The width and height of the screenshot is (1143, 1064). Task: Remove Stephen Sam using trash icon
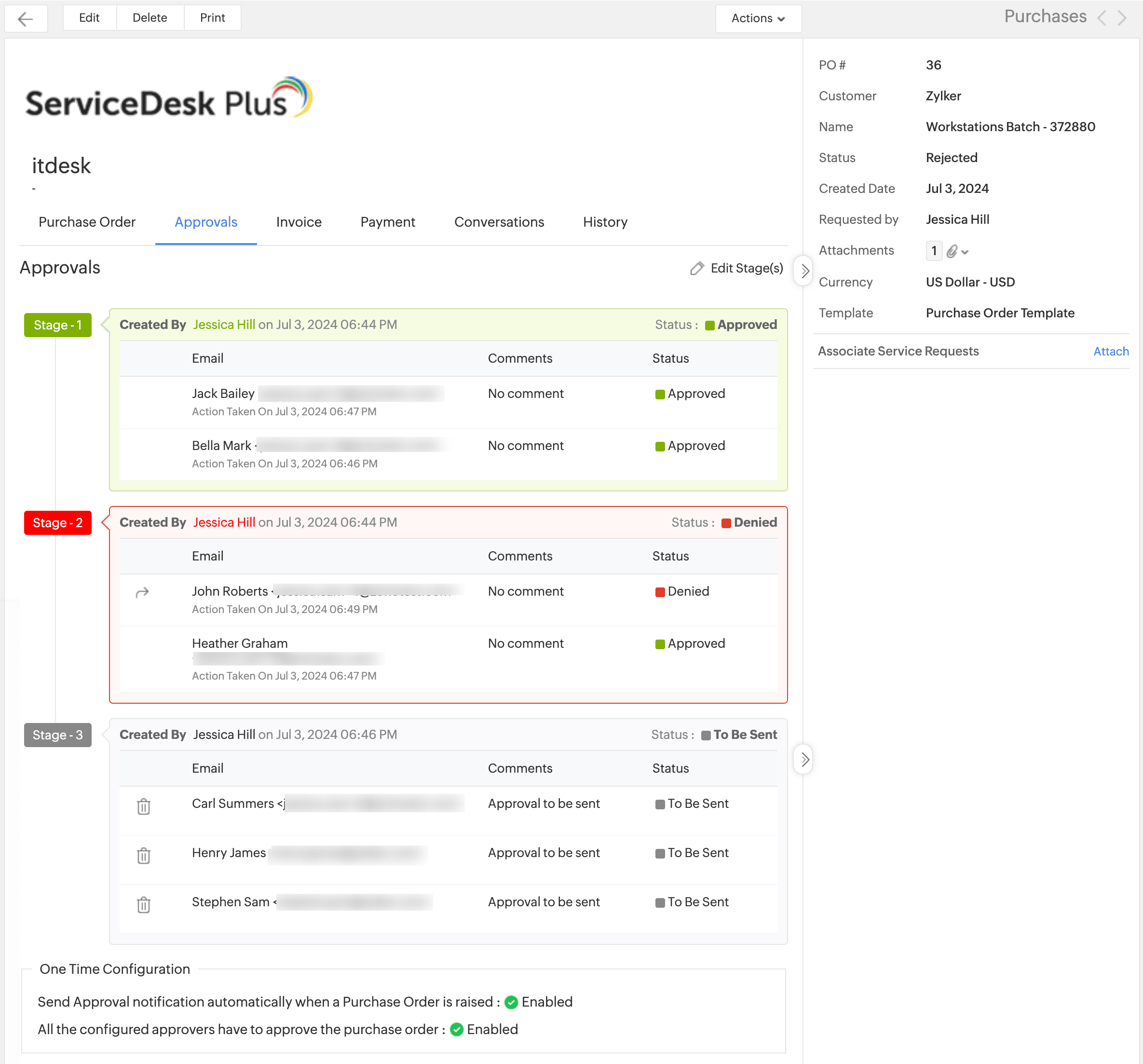[144, 905]
